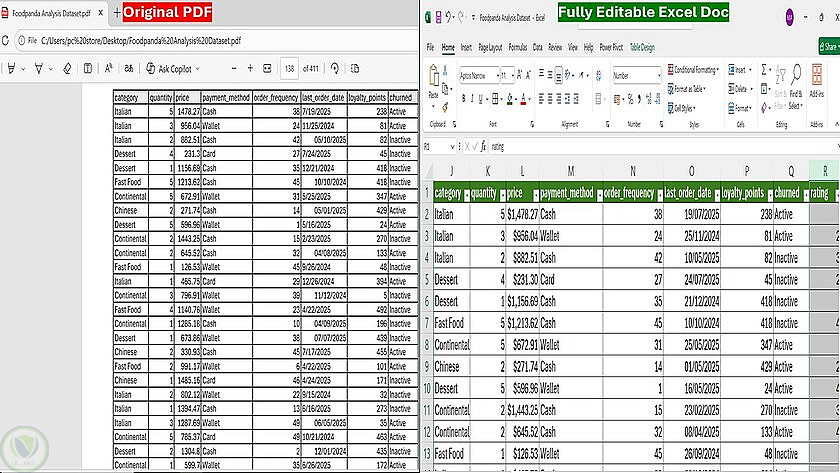Open the Format as Table dropdown
Screen dimensions: 840x473
687,88
